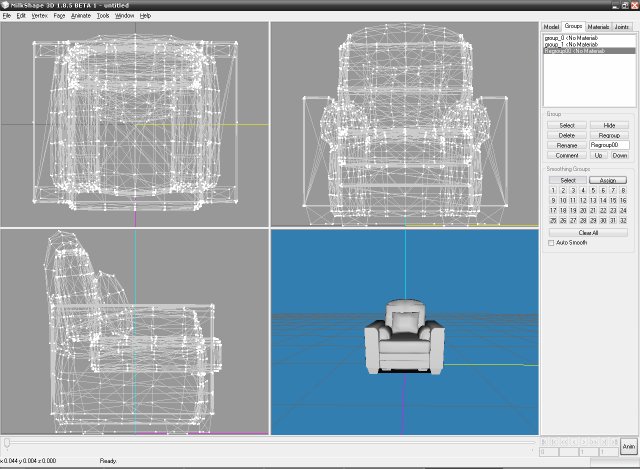Switch to the Materials tab
This screenshot has height=469, width=640.
[598, 26]
